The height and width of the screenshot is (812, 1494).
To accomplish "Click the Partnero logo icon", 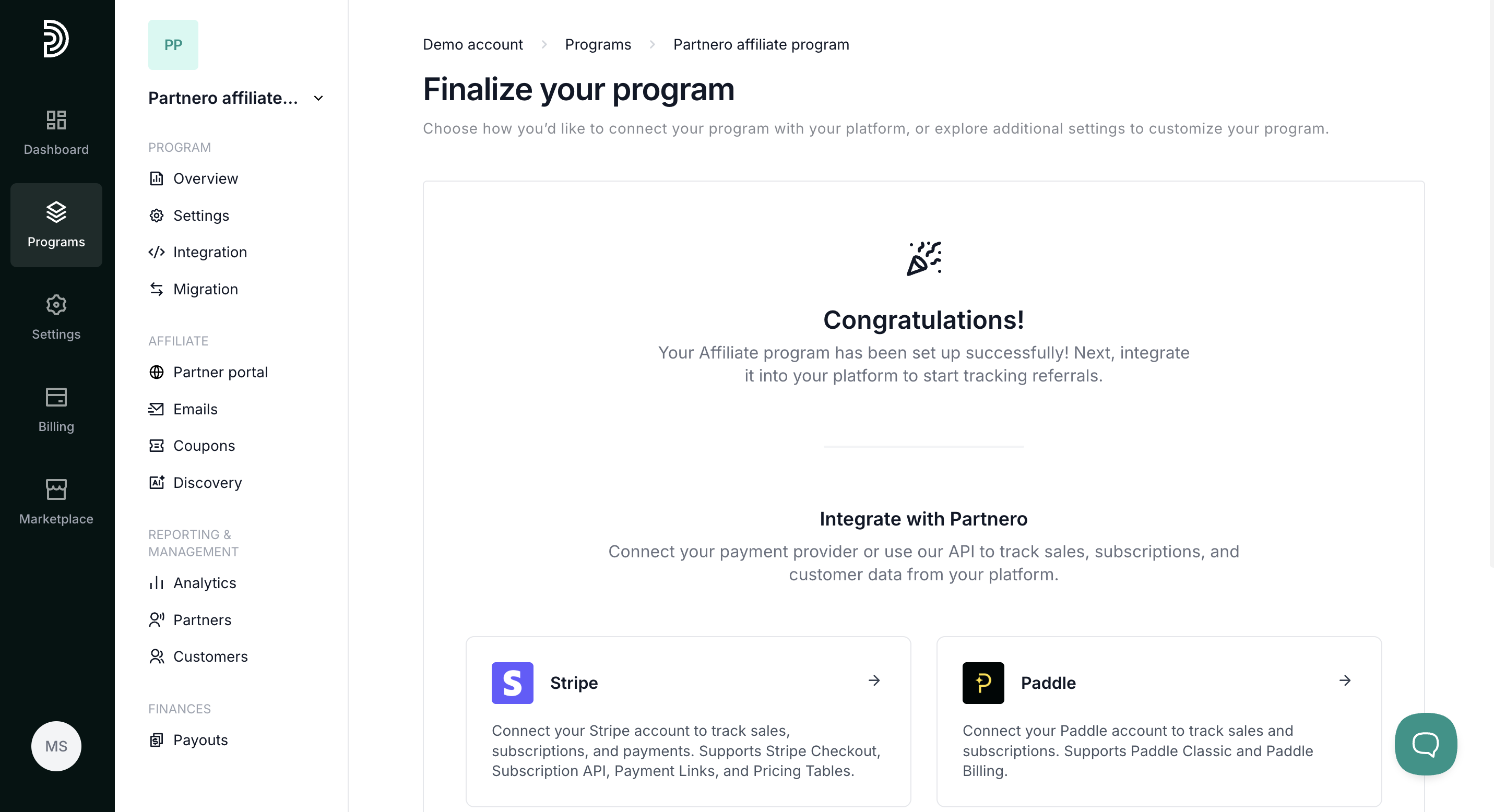I will tap(56, 39).
